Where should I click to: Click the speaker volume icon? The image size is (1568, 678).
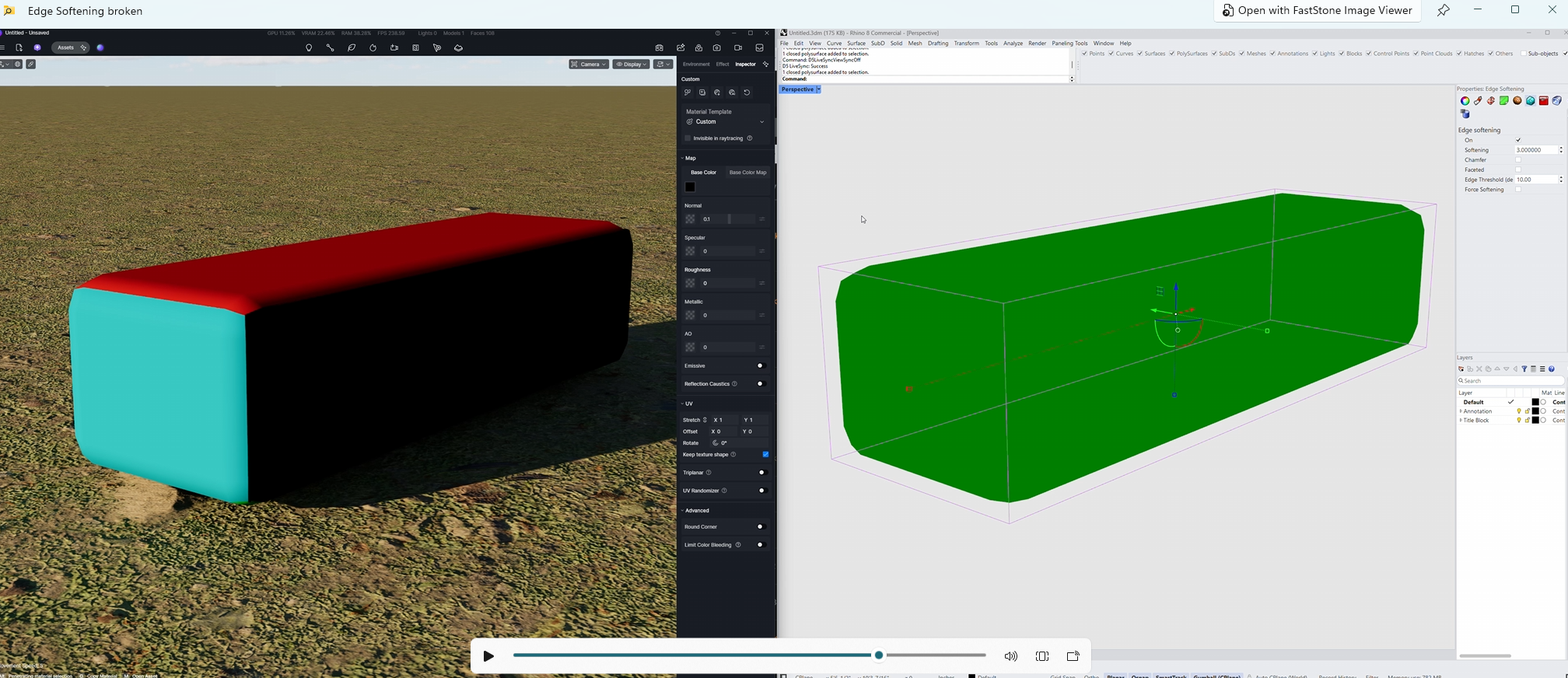coord(1011,656)
